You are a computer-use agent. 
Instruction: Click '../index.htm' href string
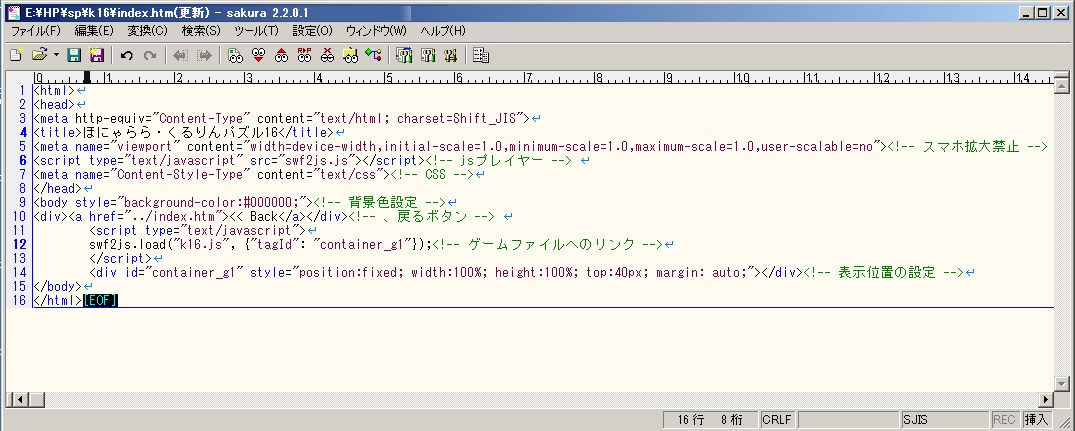tap(174, 217)
